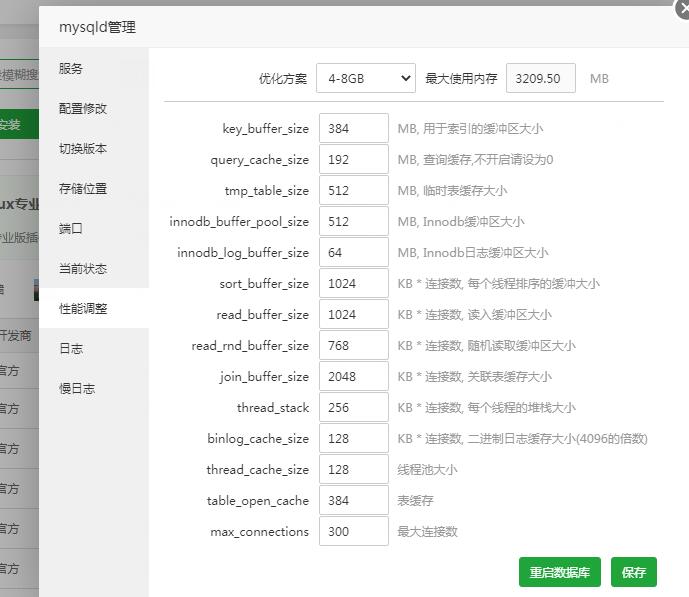Click the thread_stack label

pos(273,408)
